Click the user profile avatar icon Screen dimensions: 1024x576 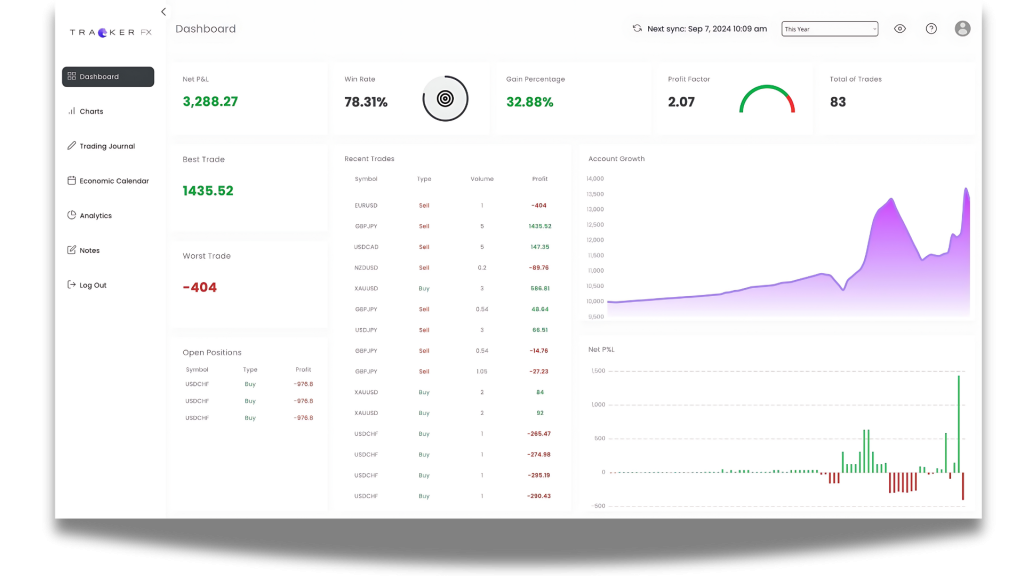click(x=961, y=29)
